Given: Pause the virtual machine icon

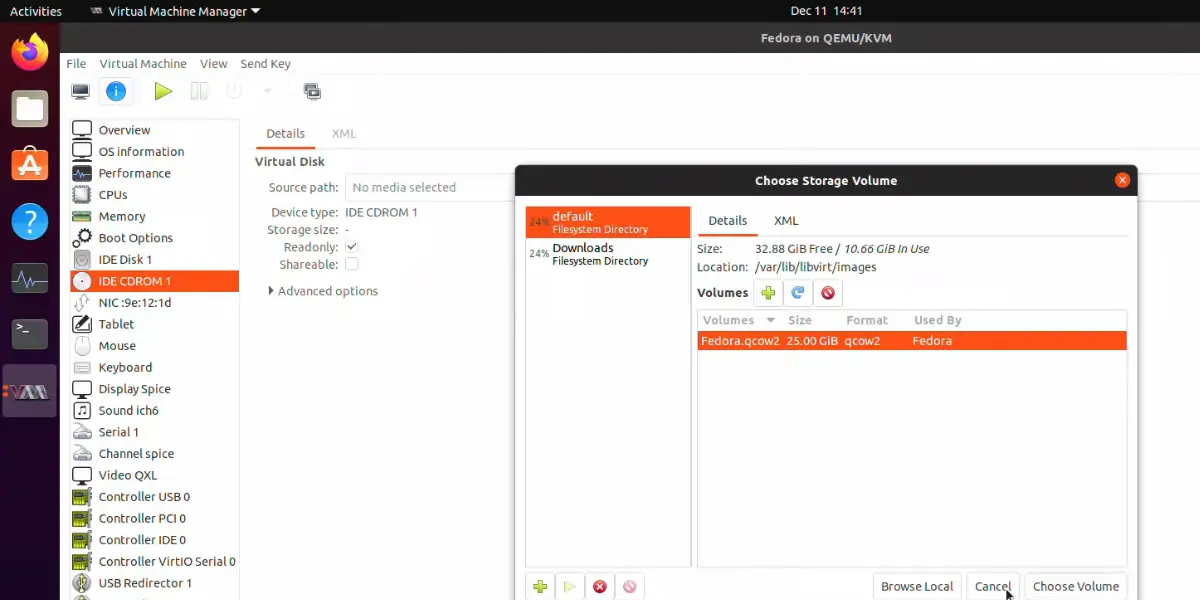Looking at the screenshot, I should click(x=199, y=91).
